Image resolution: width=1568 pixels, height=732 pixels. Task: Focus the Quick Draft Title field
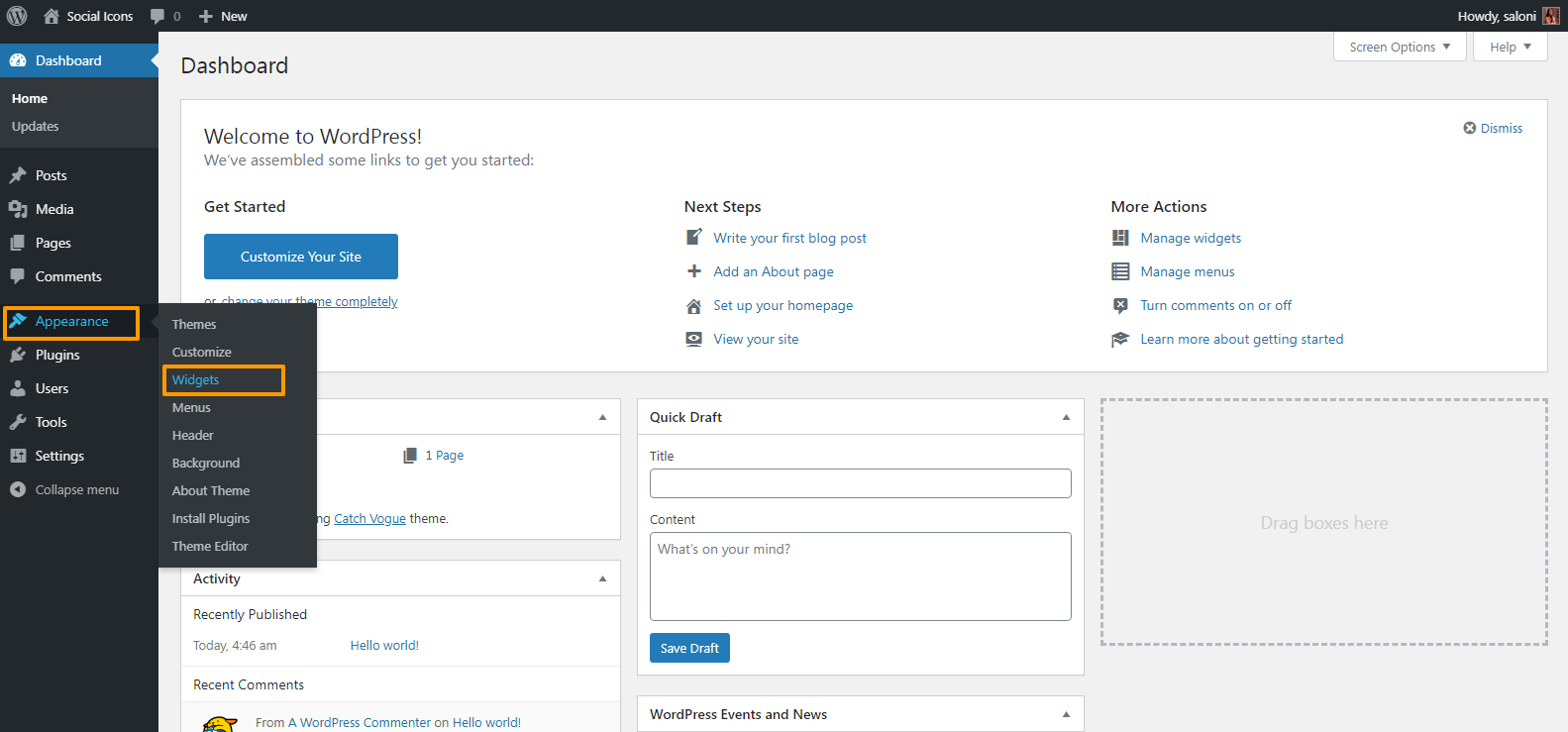click(x=861, y=483)
